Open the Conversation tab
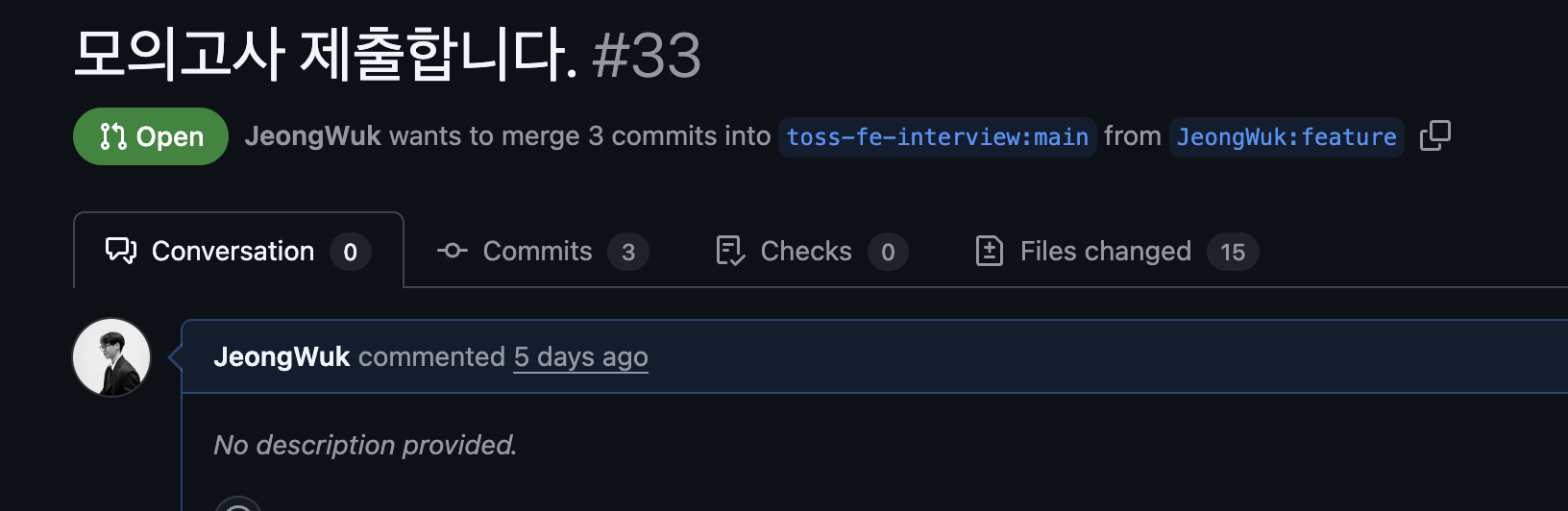Image resolution: width=1568 pixels, height=511 pixels. click(238, 251)
